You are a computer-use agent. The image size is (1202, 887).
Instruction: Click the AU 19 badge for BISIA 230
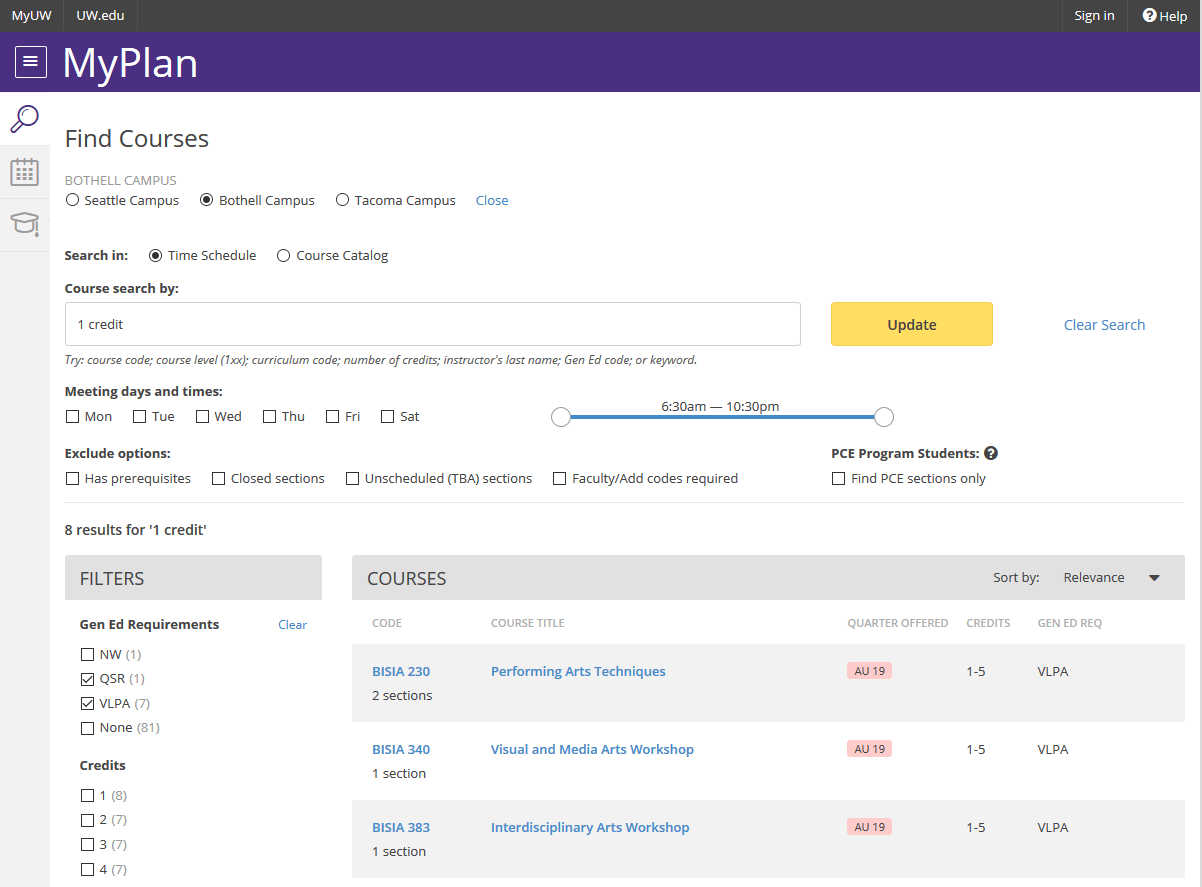tap(869, 671)
